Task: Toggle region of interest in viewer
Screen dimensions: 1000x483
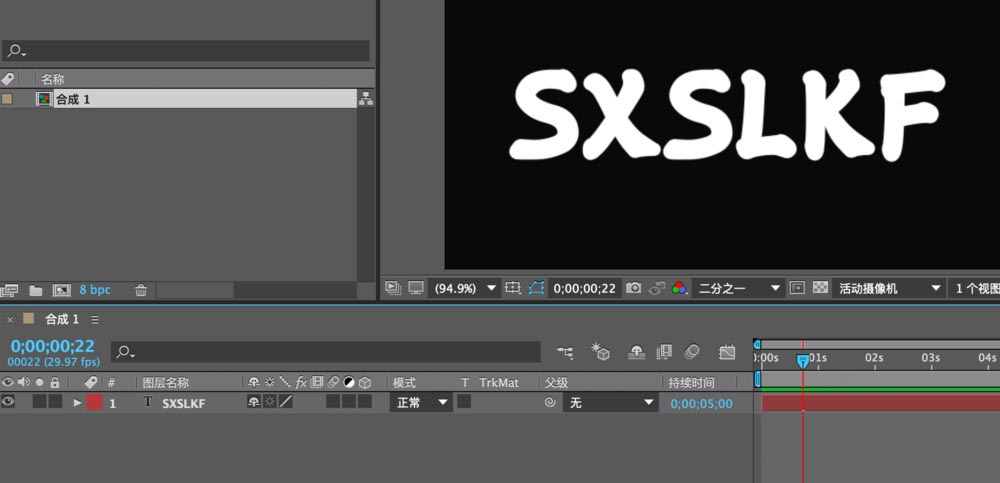Action: pos(537,288)
